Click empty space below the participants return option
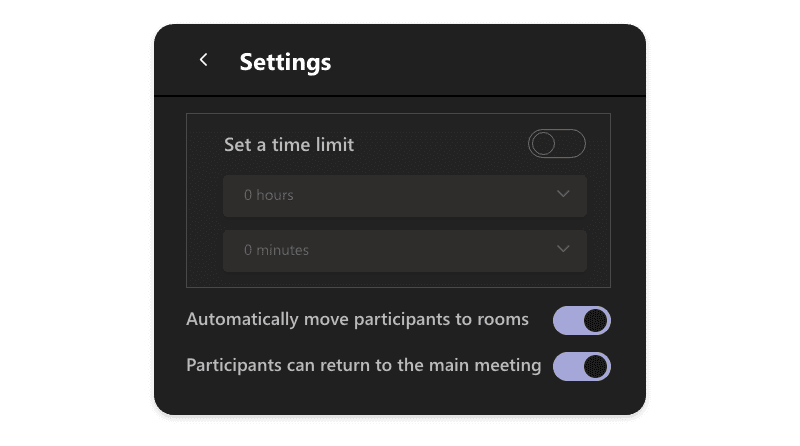The height and width of the screenshot is (446, 800). coord(400,397)
